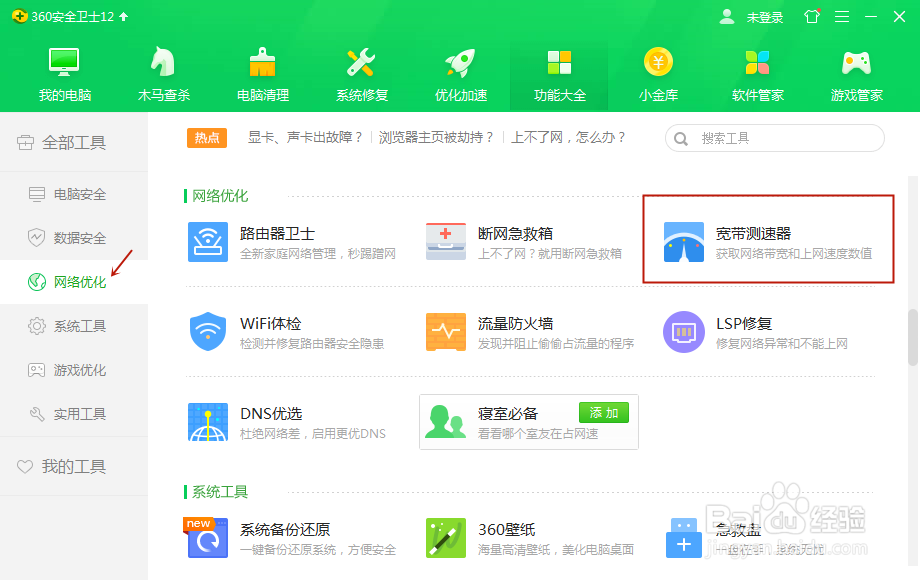Launch DNS优选 globe icon
Viewport: 920px width, 580px height.
[x=208, y=422]
